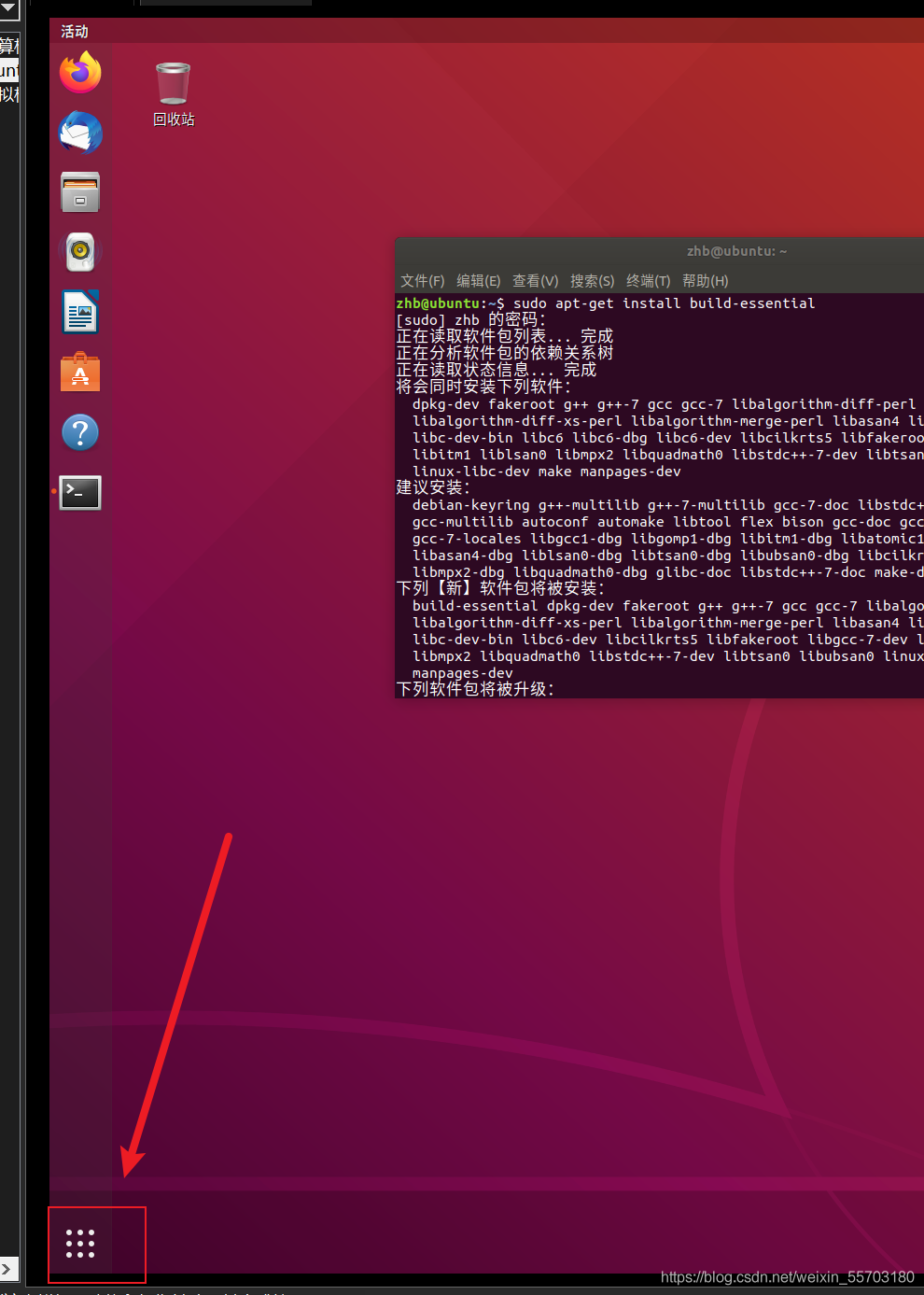The image size is (924, 1295).
Task: Click the 活动 Activities button
Action: 73,31
